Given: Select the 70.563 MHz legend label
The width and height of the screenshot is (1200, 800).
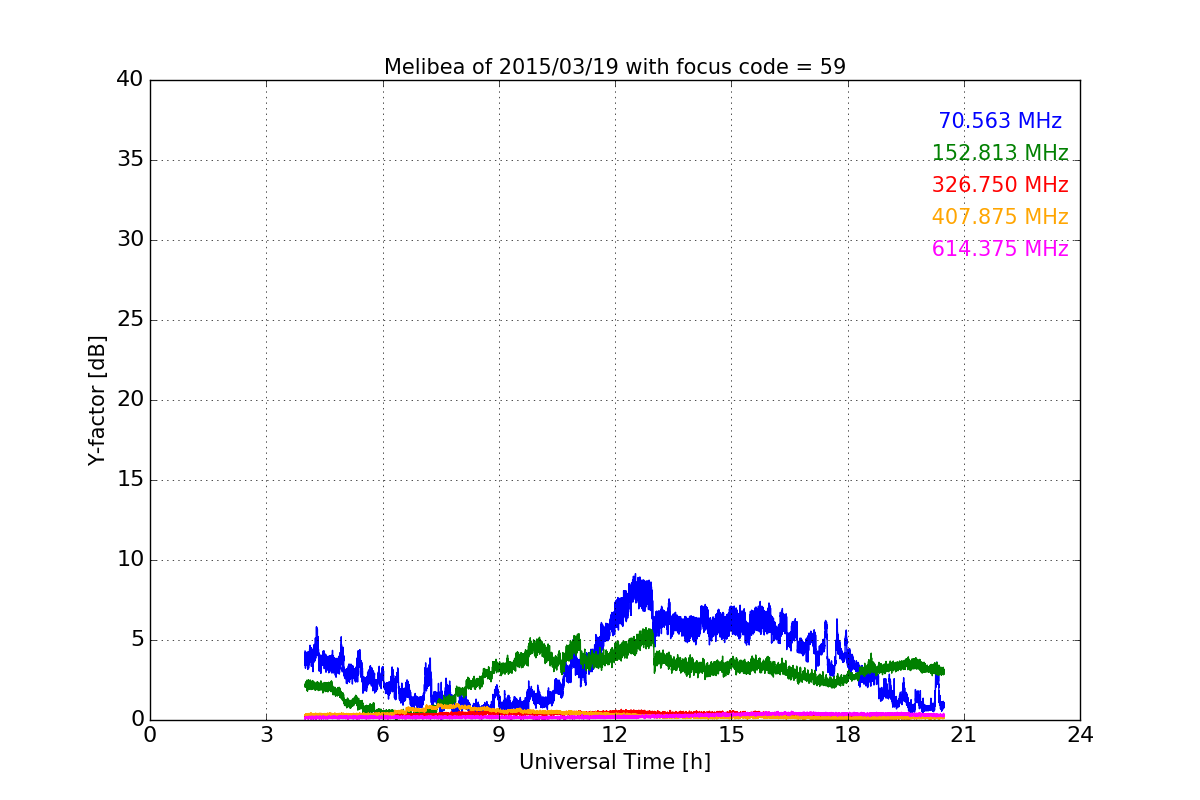Looking at the screenshot, I should pos(1000,121).
